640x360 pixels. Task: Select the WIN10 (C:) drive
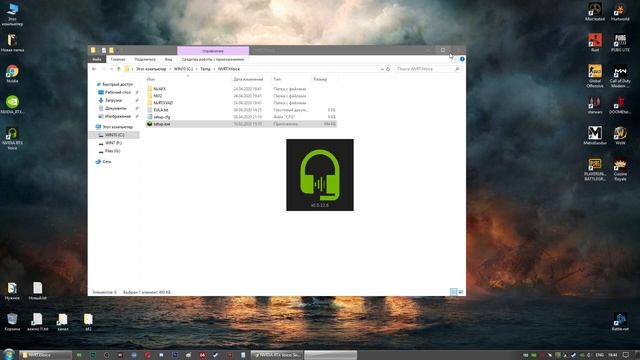pyautogui.click(x=114, y=135)
